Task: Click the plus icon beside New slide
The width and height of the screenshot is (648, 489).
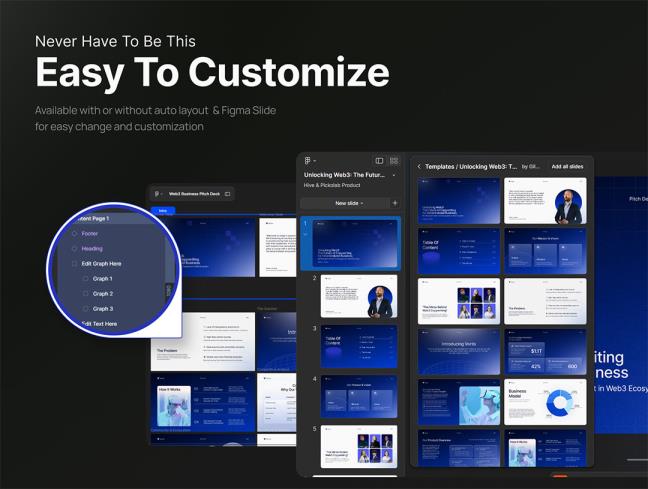Action: 394,203
